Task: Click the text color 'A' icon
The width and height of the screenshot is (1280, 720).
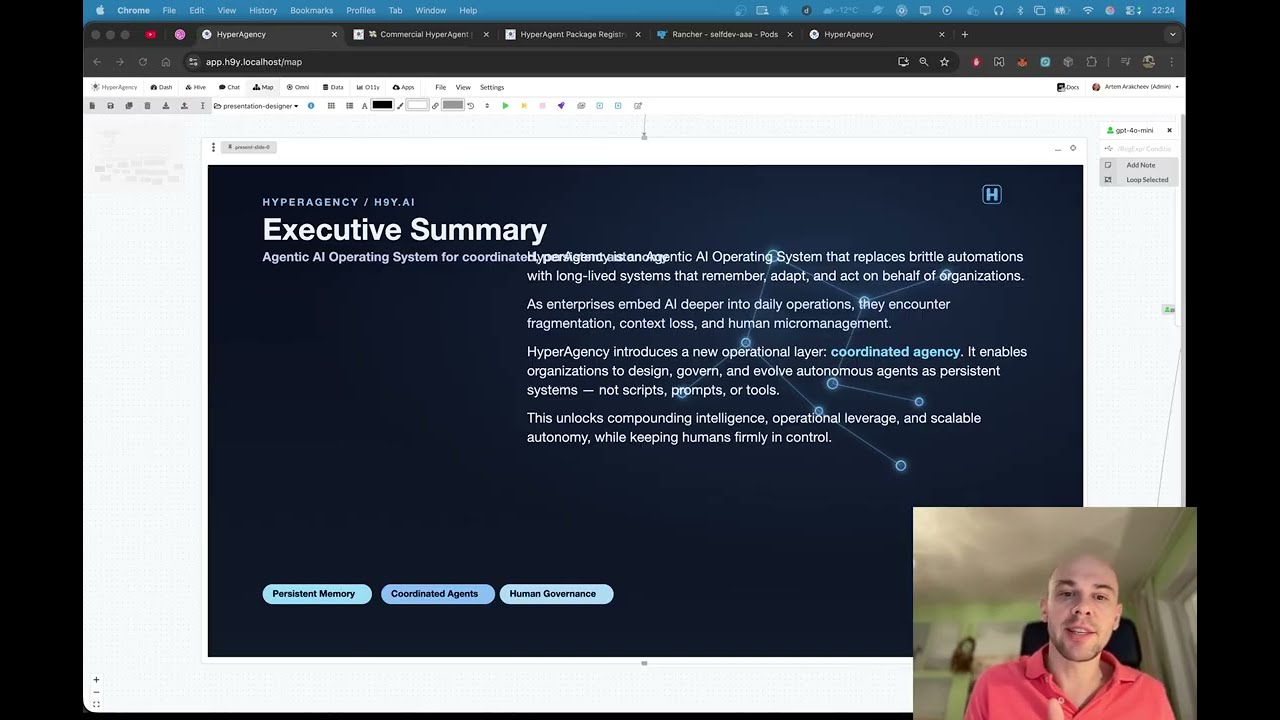Action: (365, 105)
